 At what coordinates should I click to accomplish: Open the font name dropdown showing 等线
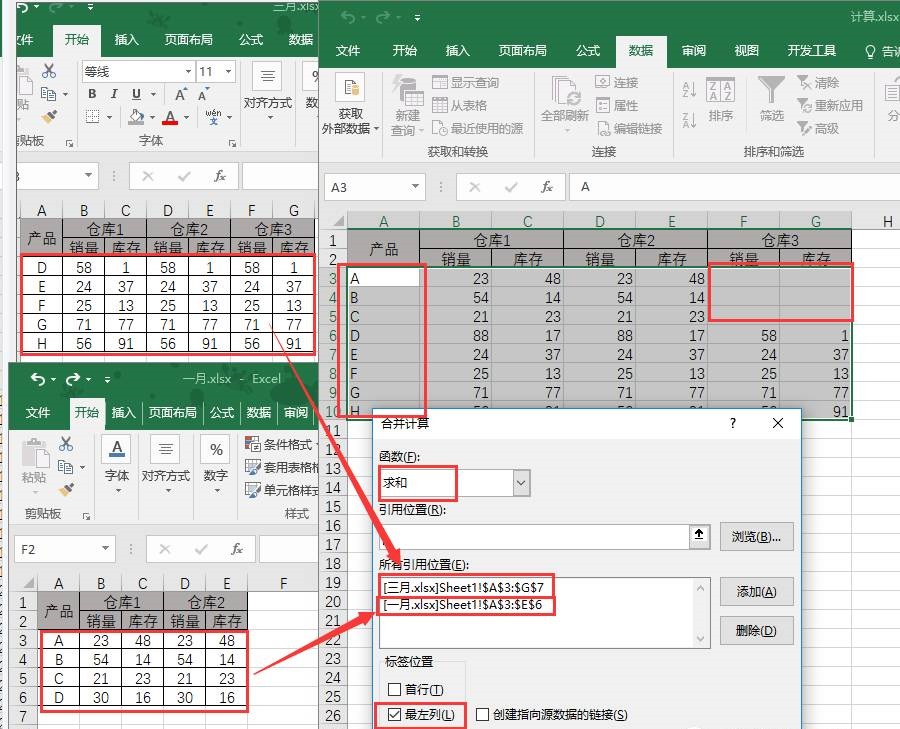coord(188,72)
